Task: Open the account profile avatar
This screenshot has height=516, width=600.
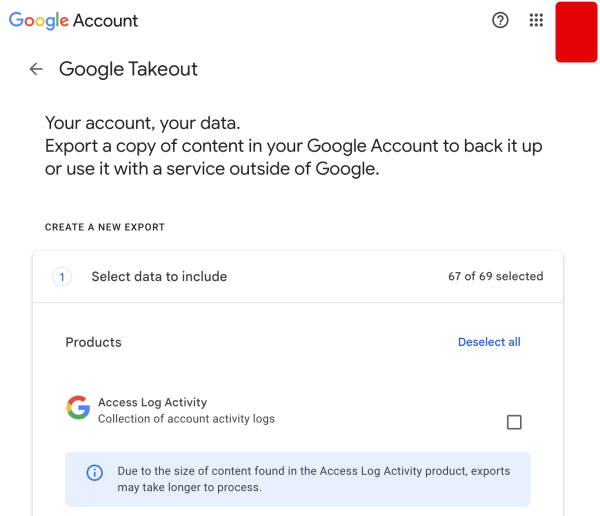Action: pyautogui.click(x=576, y=32)
